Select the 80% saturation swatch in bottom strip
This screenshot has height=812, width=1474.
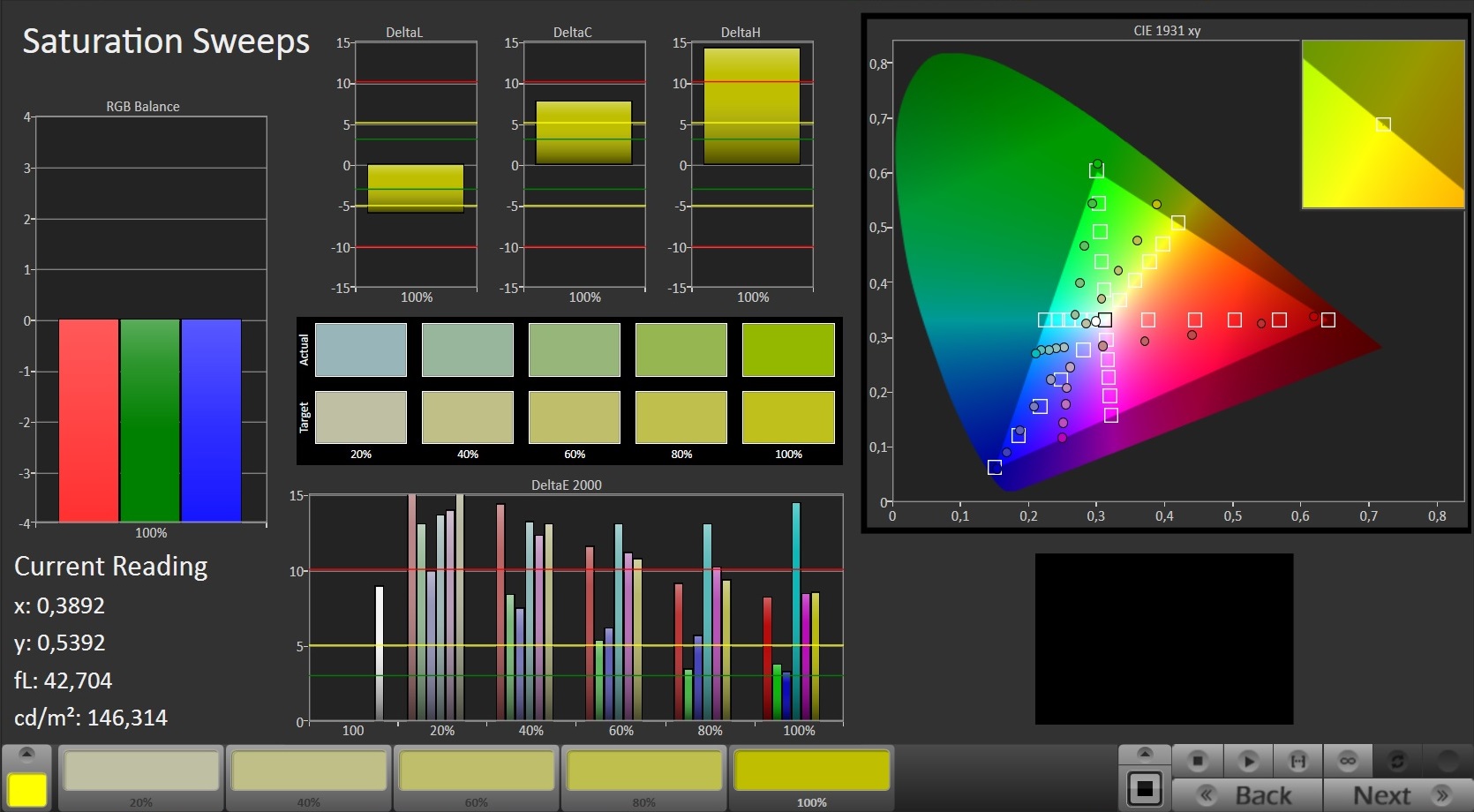coord(644,771)
